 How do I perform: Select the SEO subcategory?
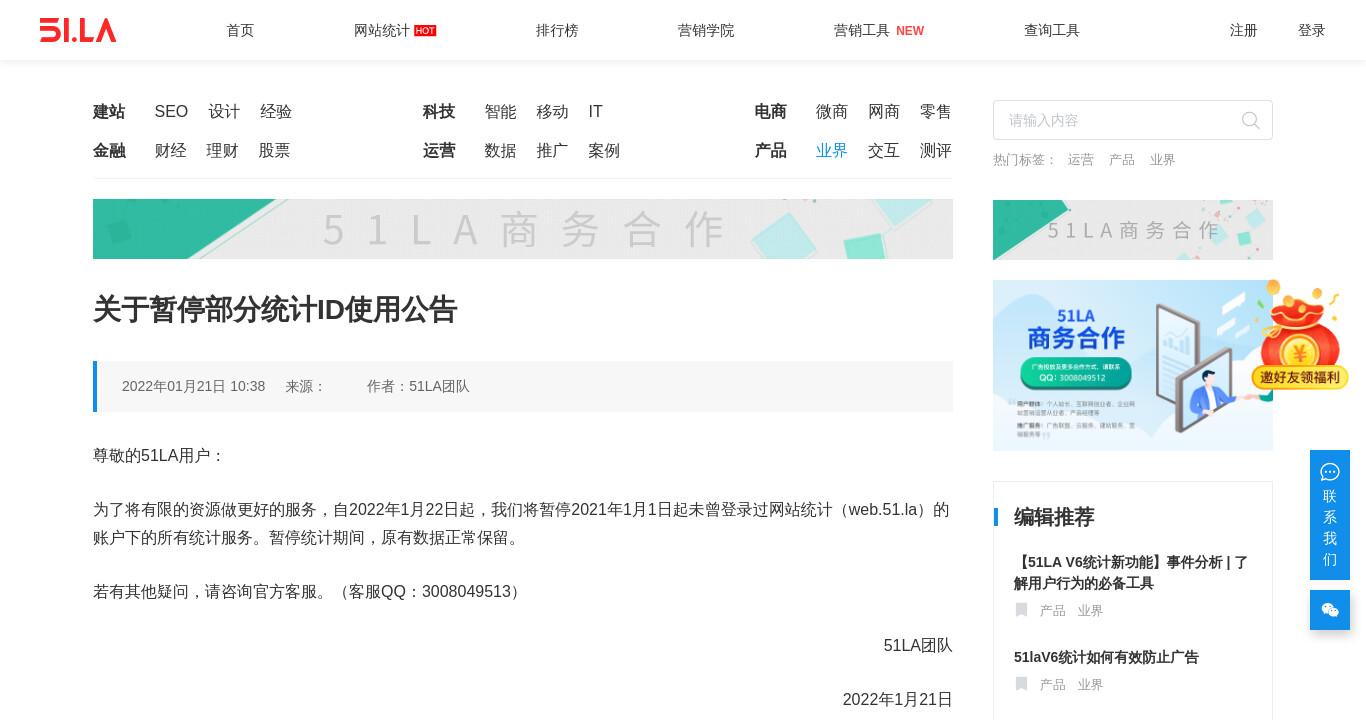pos(171,112)
